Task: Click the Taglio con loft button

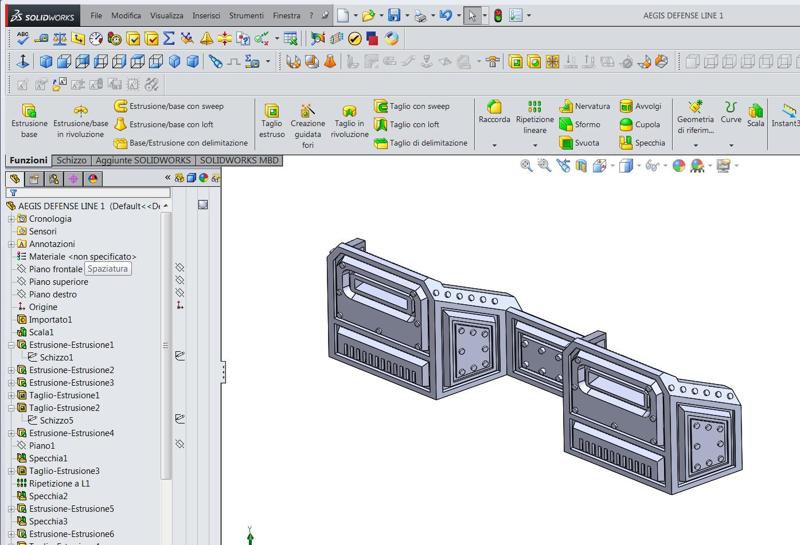Action: point(411,125)
